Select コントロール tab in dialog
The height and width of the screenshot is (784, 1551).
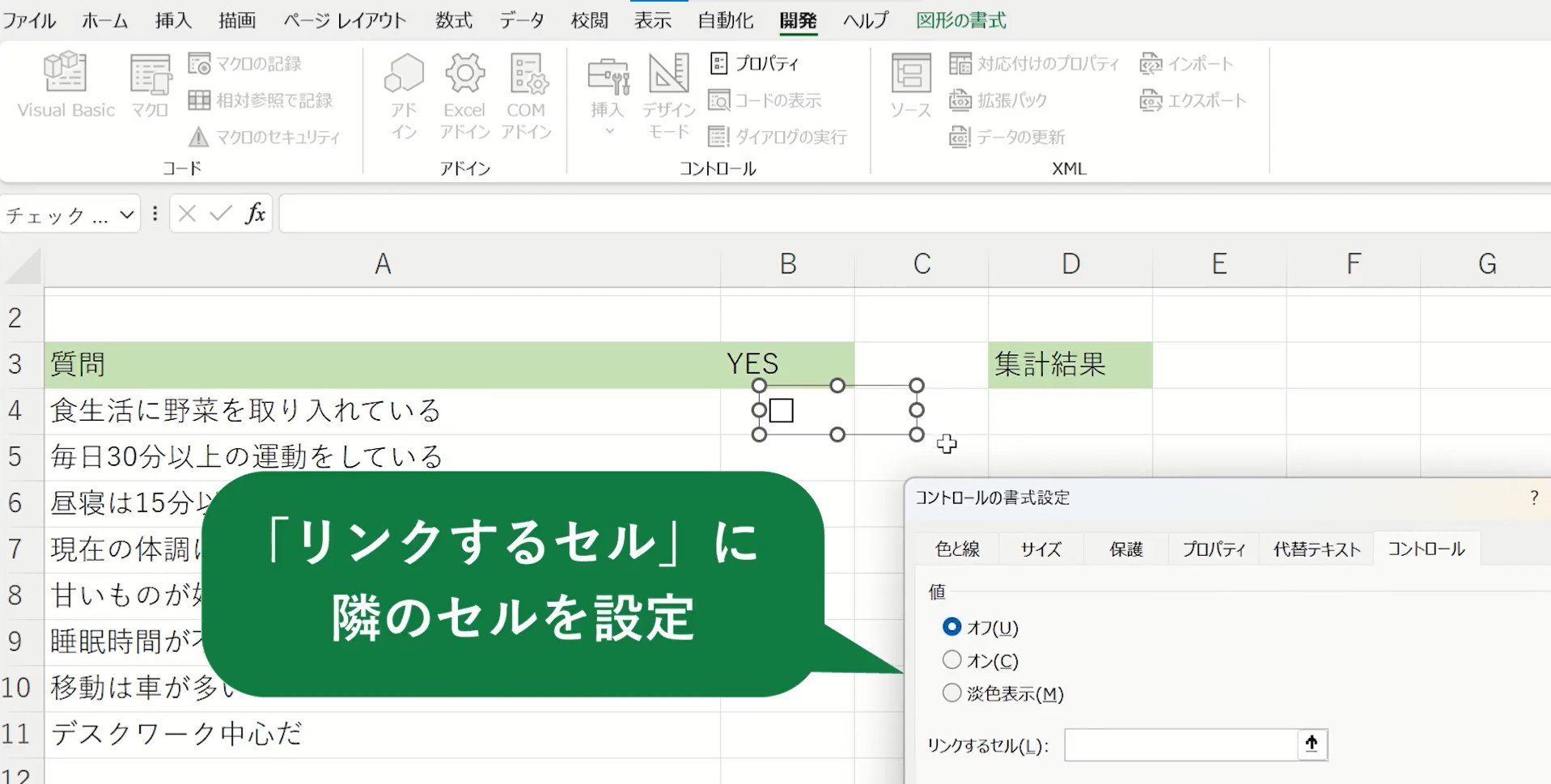1426,549
